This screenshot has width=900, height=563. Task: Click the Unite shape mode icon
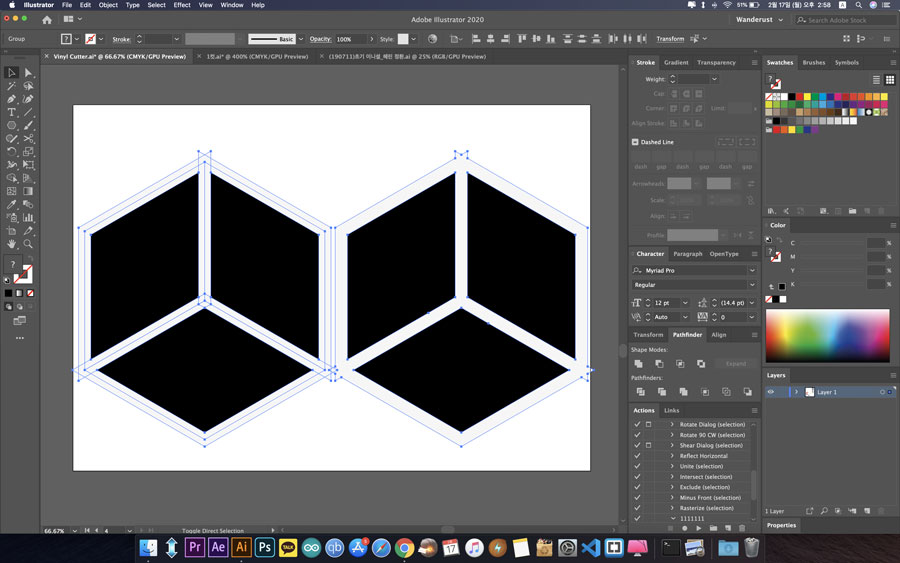pos(638,363)
